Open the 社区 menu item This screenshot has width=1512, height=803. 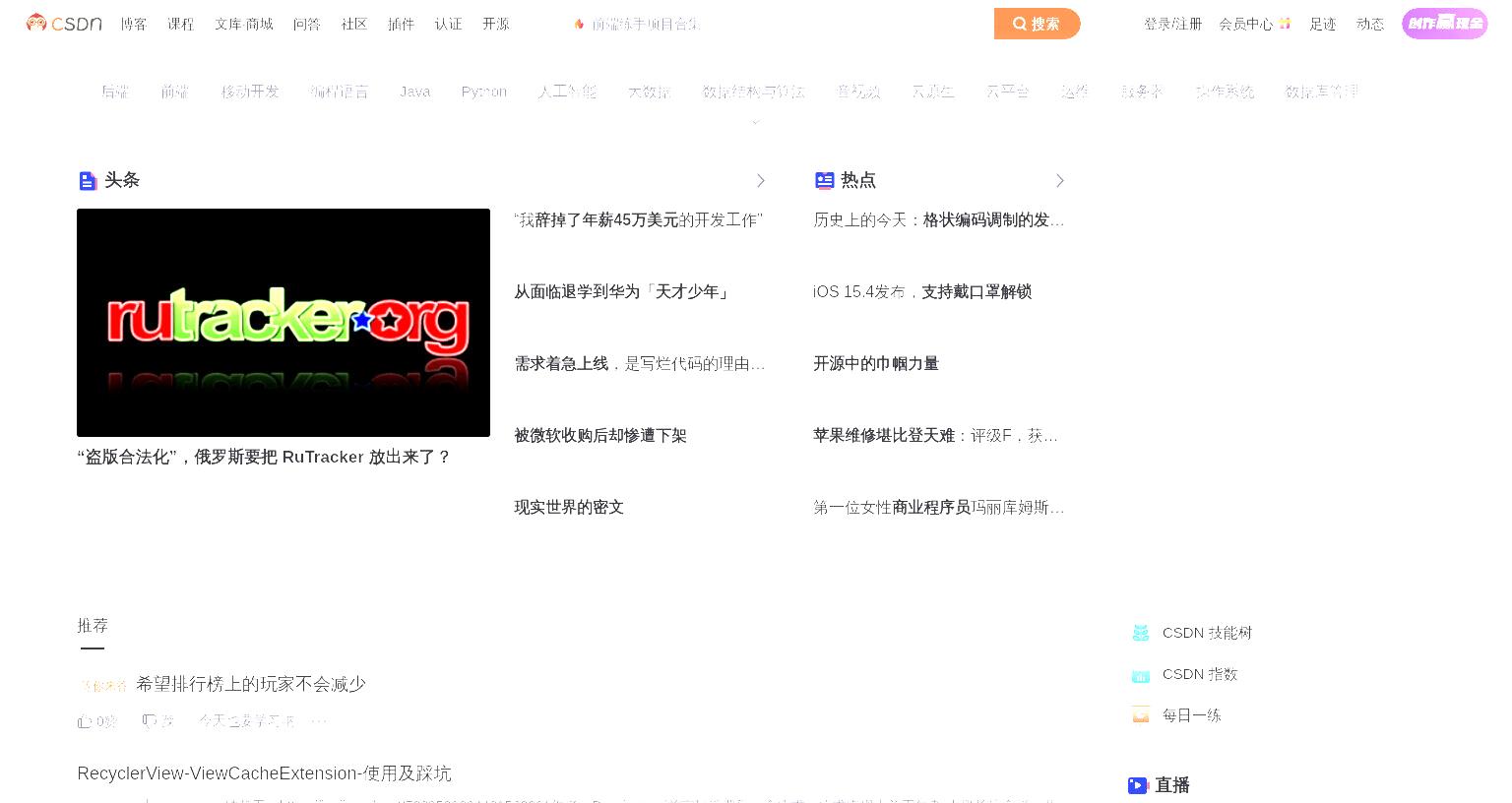click(x=354, y=24)
